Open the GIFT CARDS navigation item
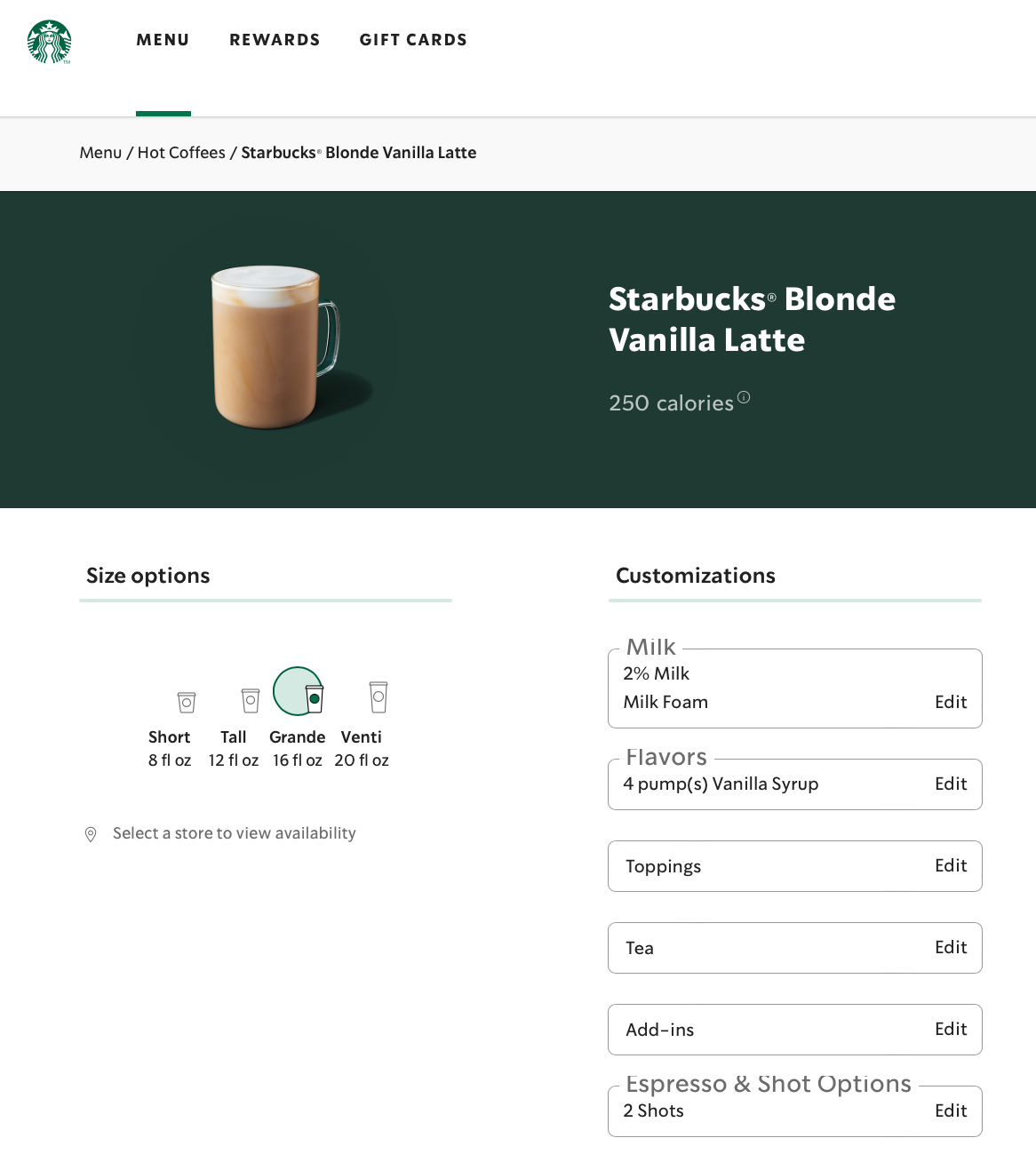The image size is (1036, 1162). pos(413,39)
